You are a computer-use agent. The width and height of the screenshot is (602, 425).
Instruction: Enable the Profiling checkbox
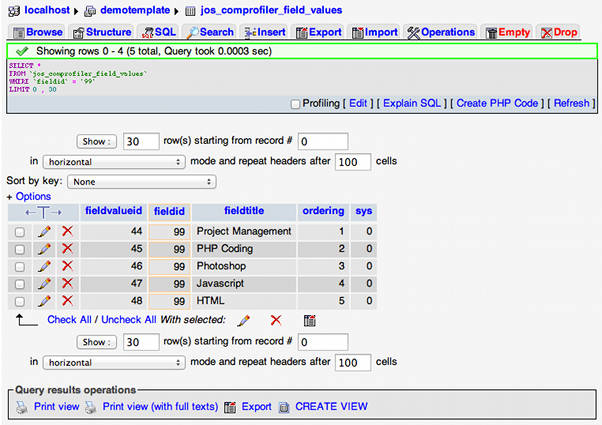(x=295, y=103)
